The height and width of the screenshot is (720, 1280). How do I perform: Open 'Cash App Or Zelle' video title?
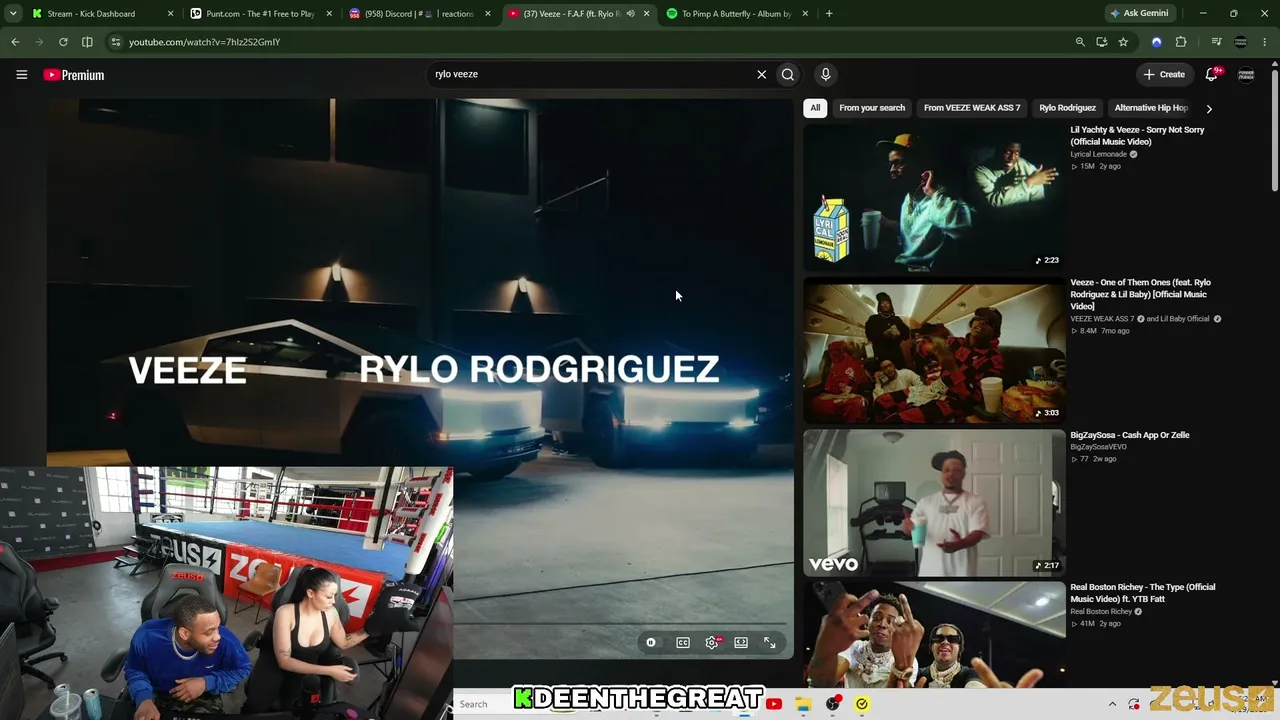1130,435
